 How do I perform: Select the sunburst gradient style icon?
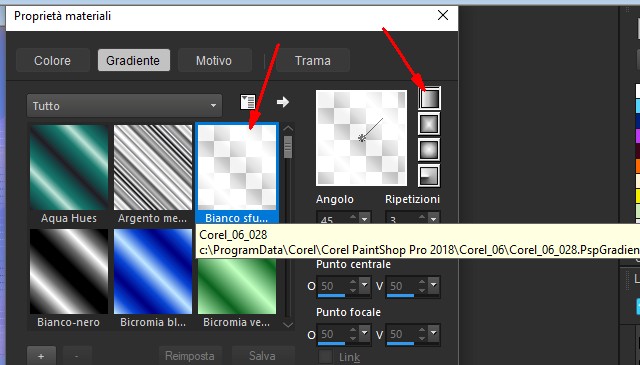click(x=429, y=149)
